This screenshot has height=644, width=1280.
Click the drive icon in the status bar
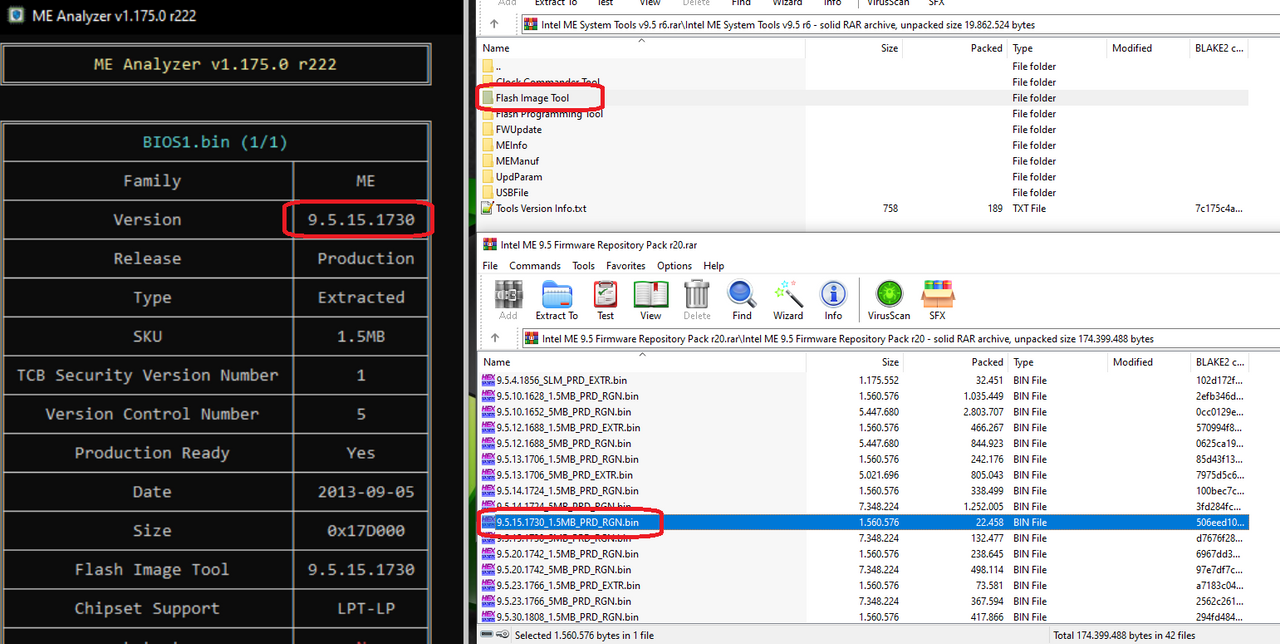point(485,635)
